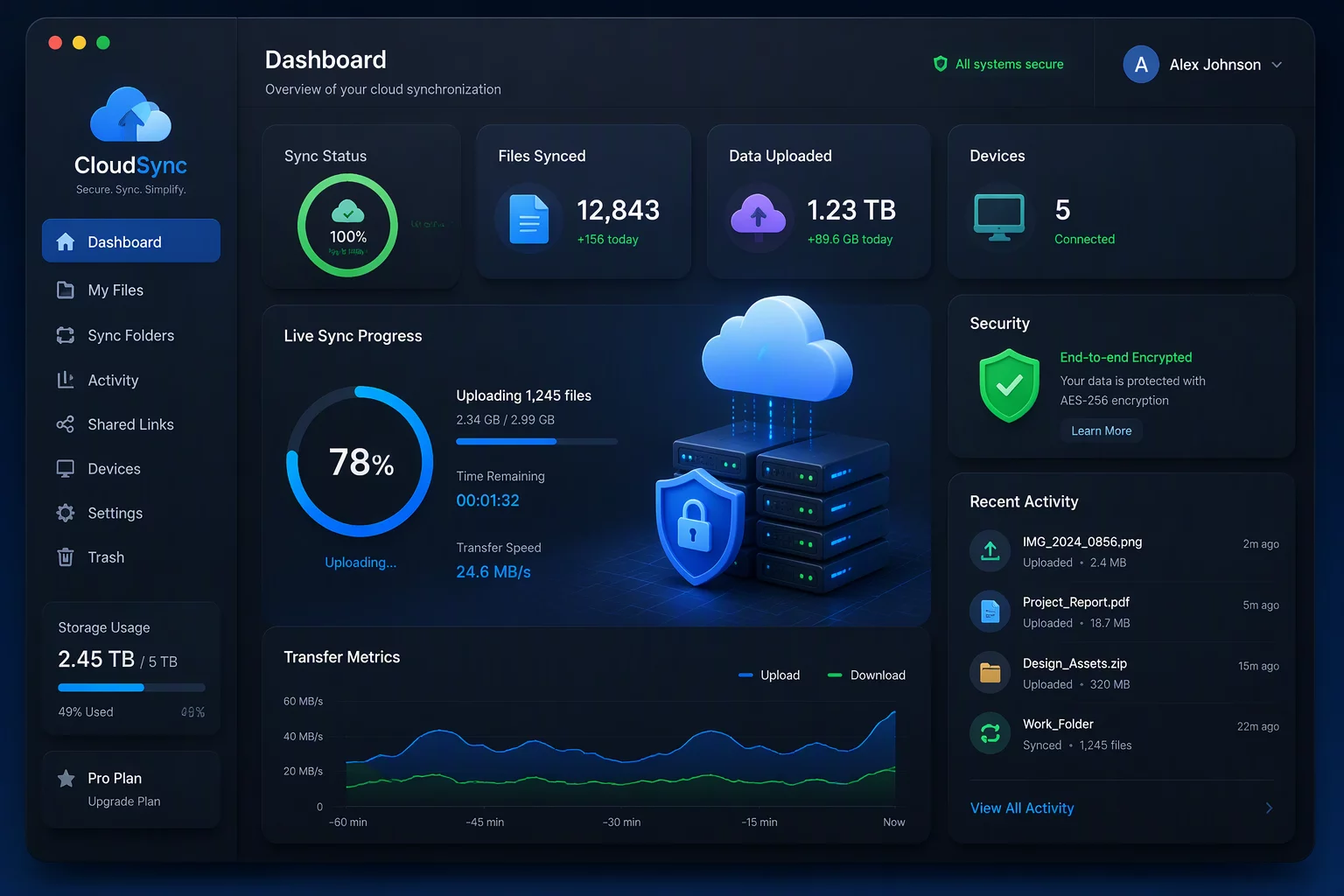Click the Learn More button in Security
The width and height of the screenshot is (1344, 896).
1102,430
